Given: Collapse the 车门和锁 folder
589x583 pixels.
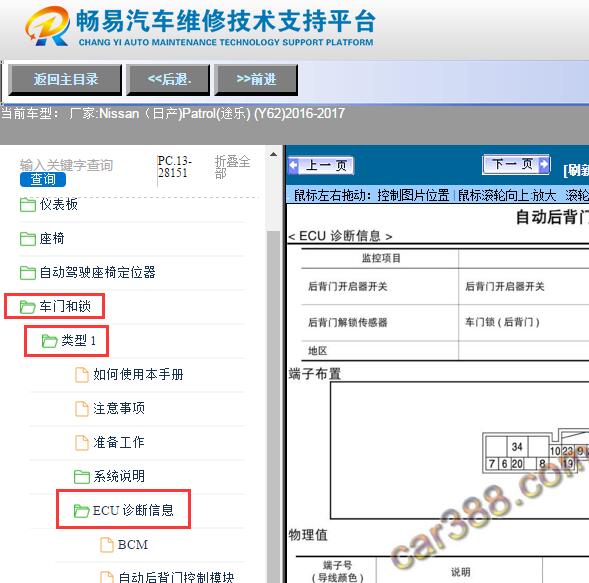Looking at the screenshot, I should pos(65,307).
